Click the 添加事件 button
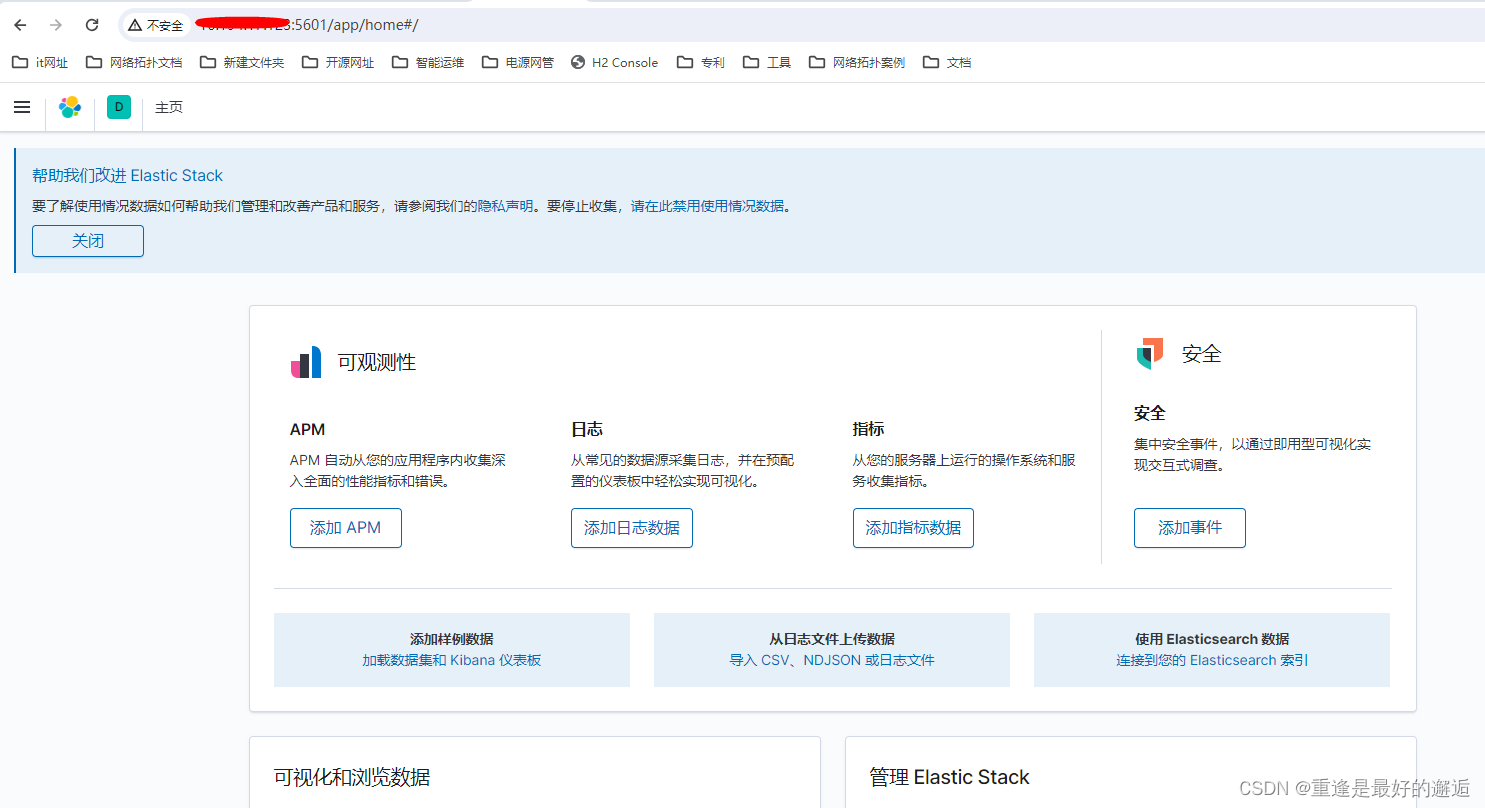 point(1190,528)
